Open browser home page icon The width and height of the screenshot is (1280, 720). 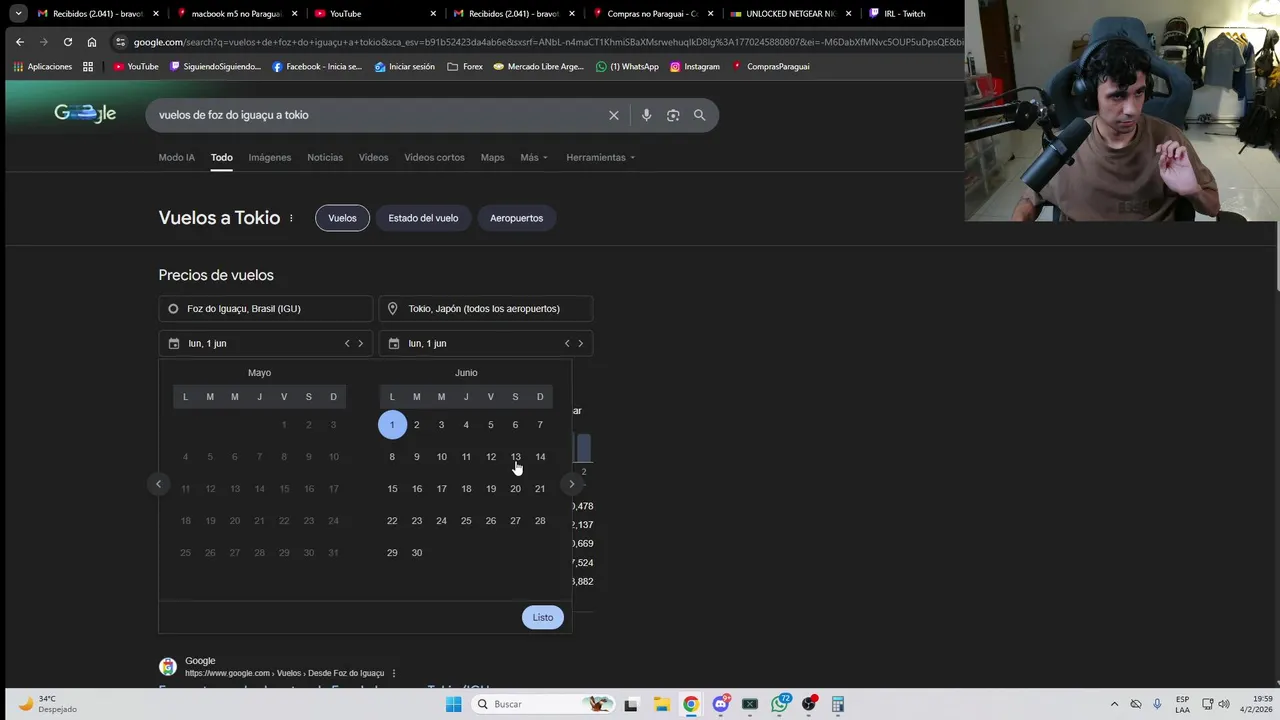pos(92,42)
